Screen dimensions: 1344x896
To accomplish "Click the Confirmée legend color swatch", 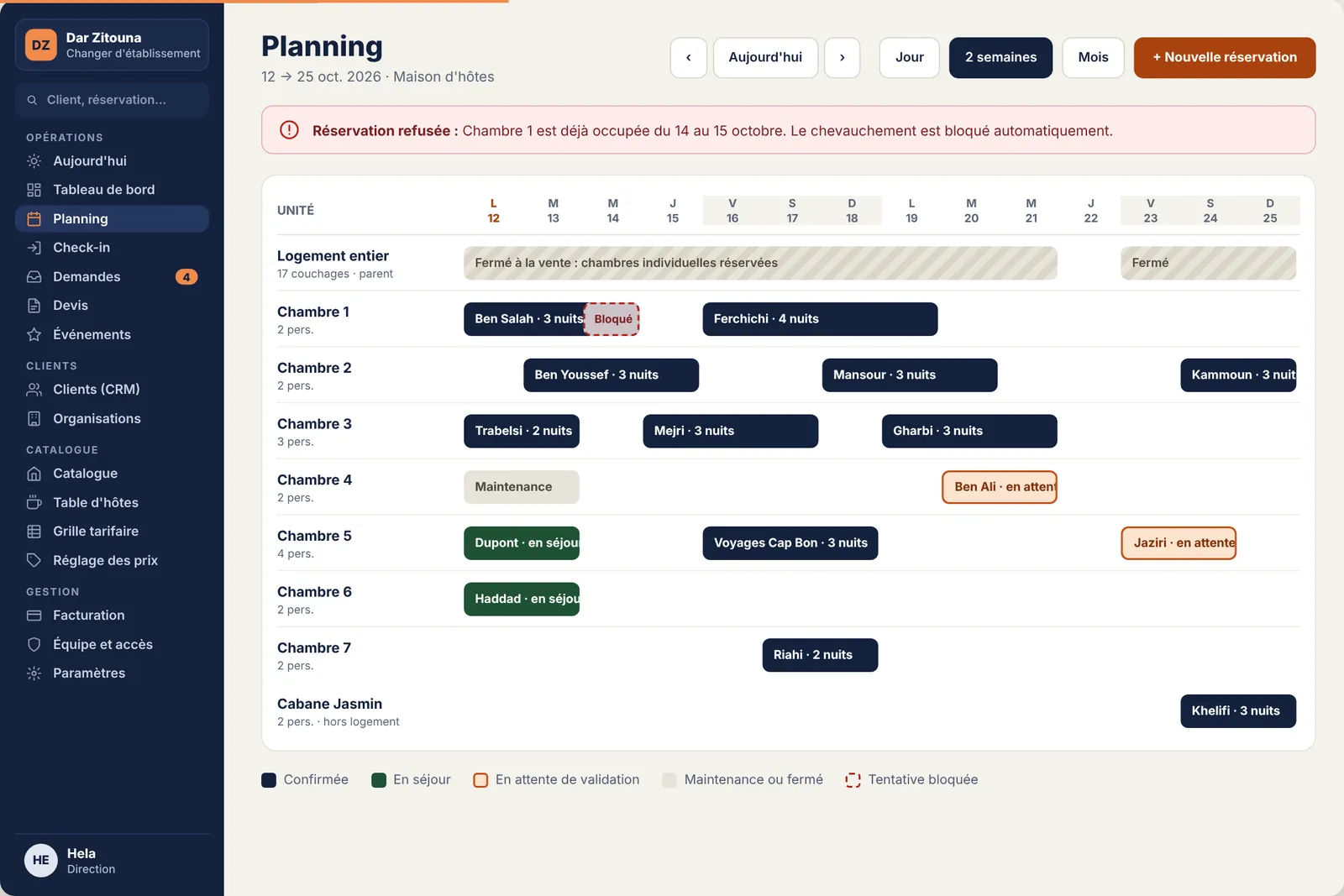I will [x=269, y=780].
